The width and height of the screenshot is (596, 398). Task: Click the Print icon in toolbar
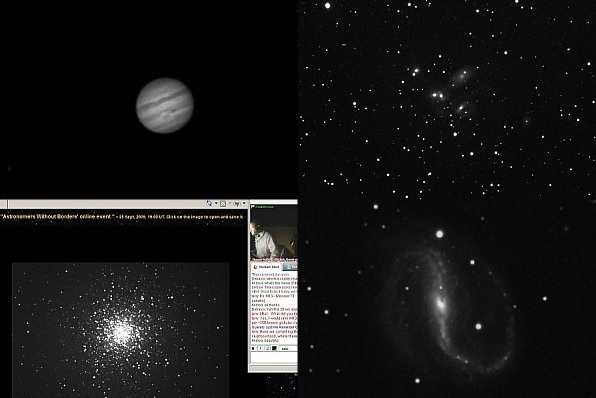(x=237, y=204)
